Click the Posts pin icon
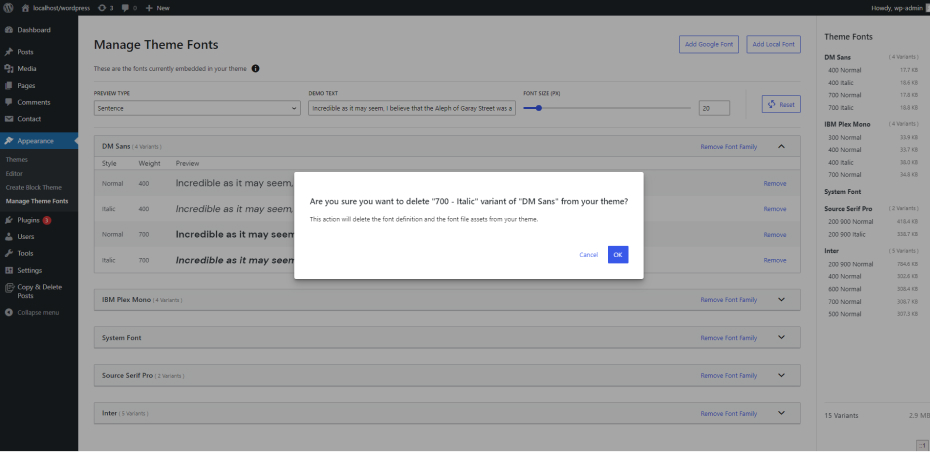Image resolution: width=930 pixels, height=452 pixels. coord(9,52)
